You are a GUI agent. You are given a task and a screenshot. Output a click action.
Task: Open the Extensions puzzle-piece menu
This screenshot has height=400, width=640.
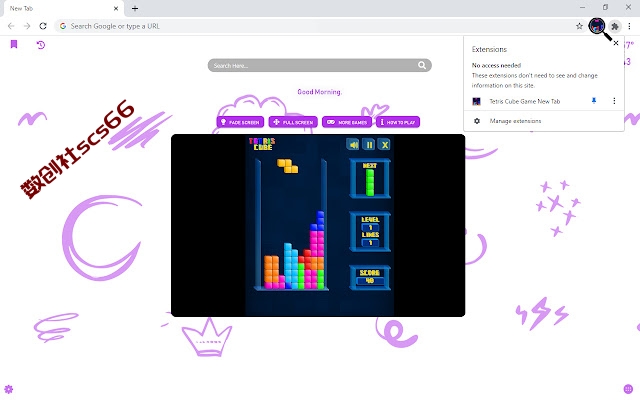click(x=615, y=26)
